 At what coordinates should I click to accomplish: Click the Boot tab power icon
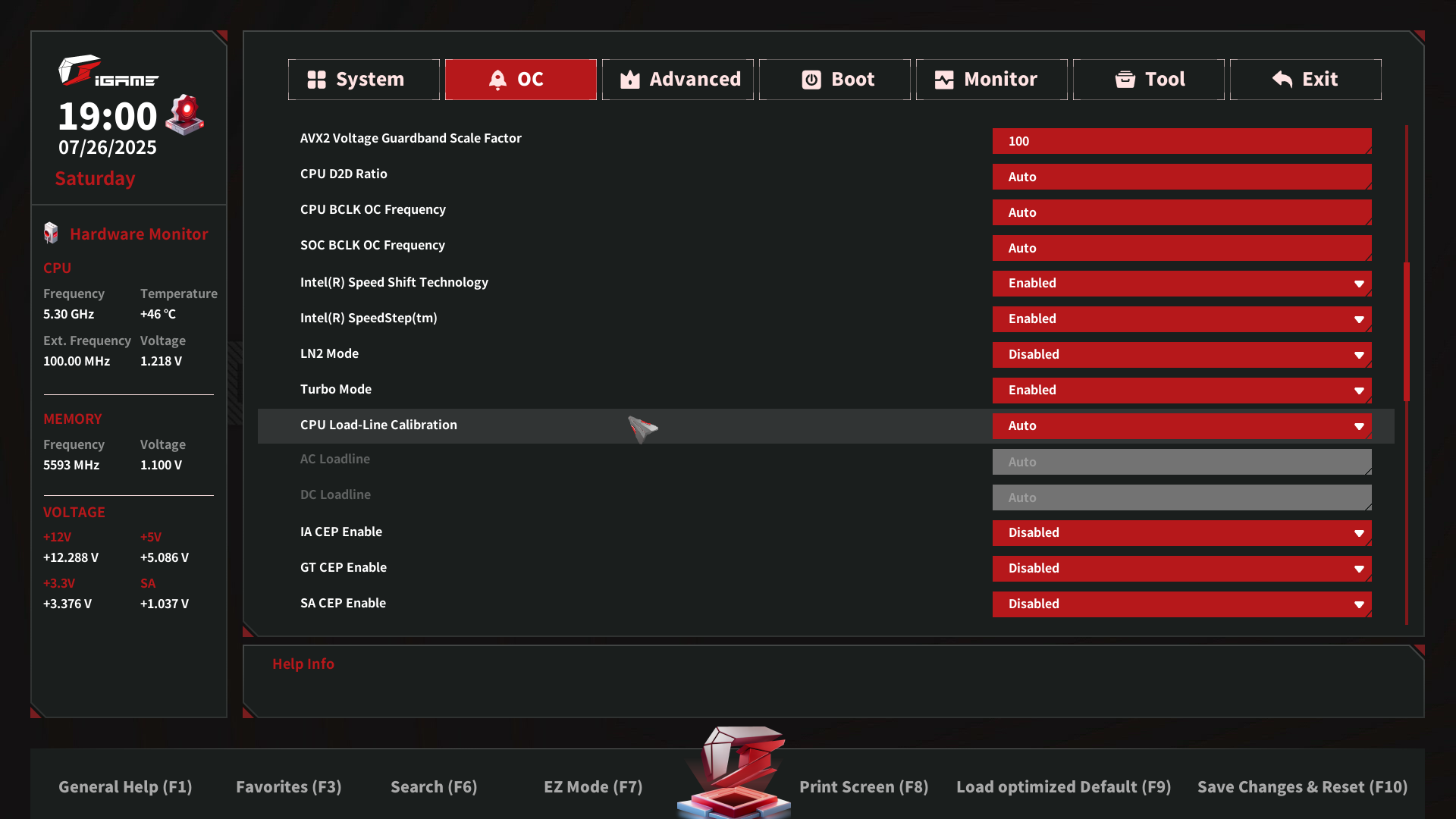click(x=811, y=80)
